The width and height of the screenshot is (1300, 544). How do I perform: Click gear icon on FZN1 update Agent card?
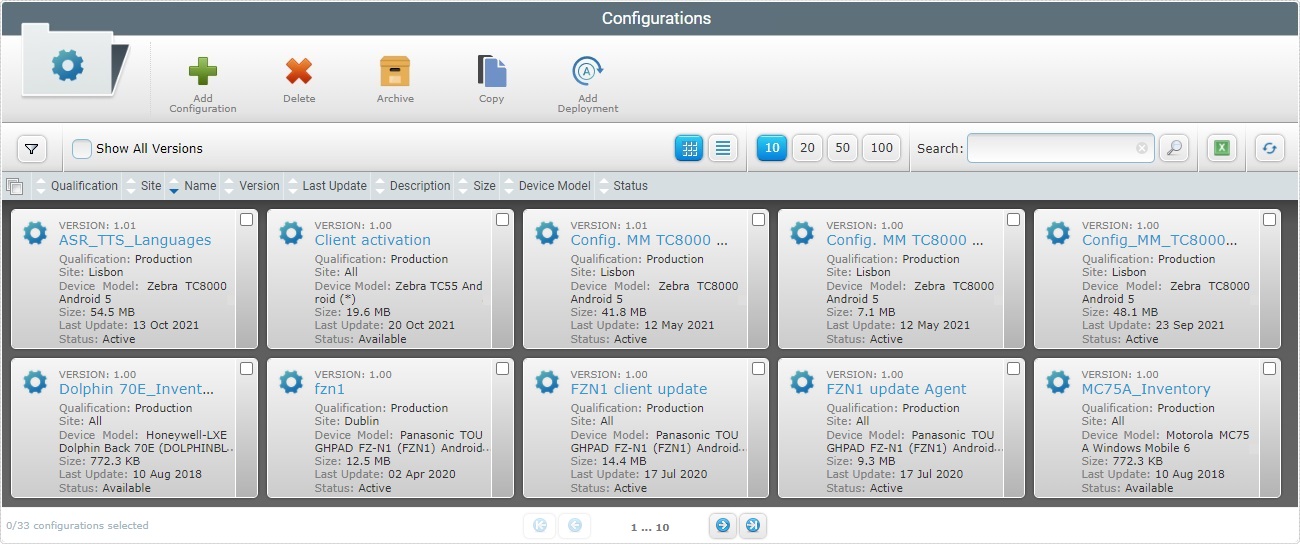tap(802, 382)
